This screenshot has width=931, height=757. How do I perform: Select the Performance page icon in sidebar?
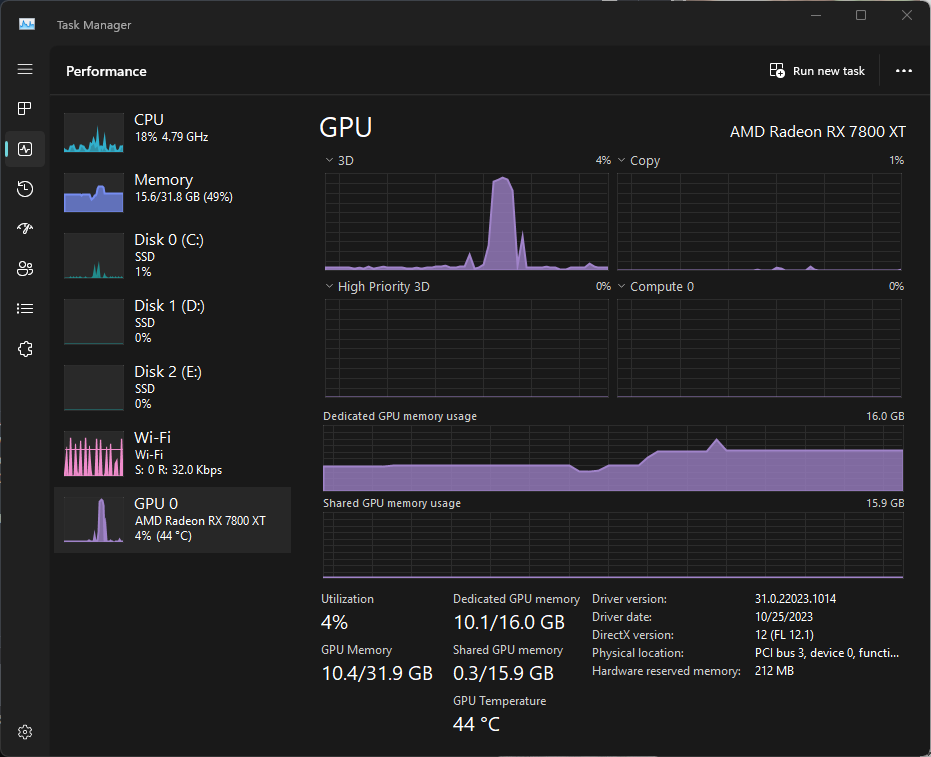tap(25, 149)
